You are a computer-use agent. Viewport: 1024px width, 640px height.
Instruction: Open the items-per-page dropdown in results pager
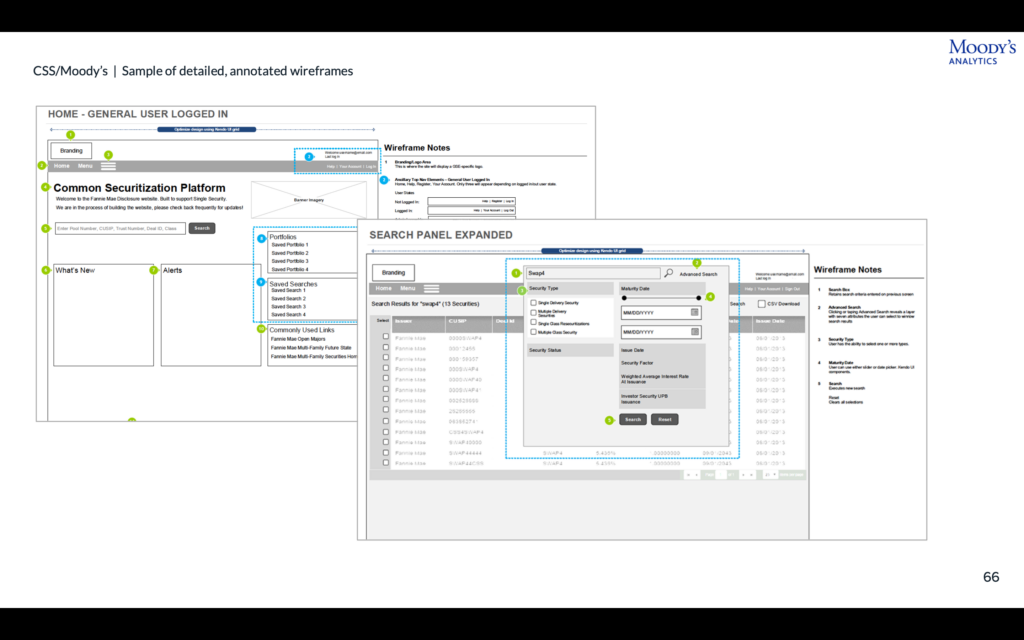[x=771, y=475]
